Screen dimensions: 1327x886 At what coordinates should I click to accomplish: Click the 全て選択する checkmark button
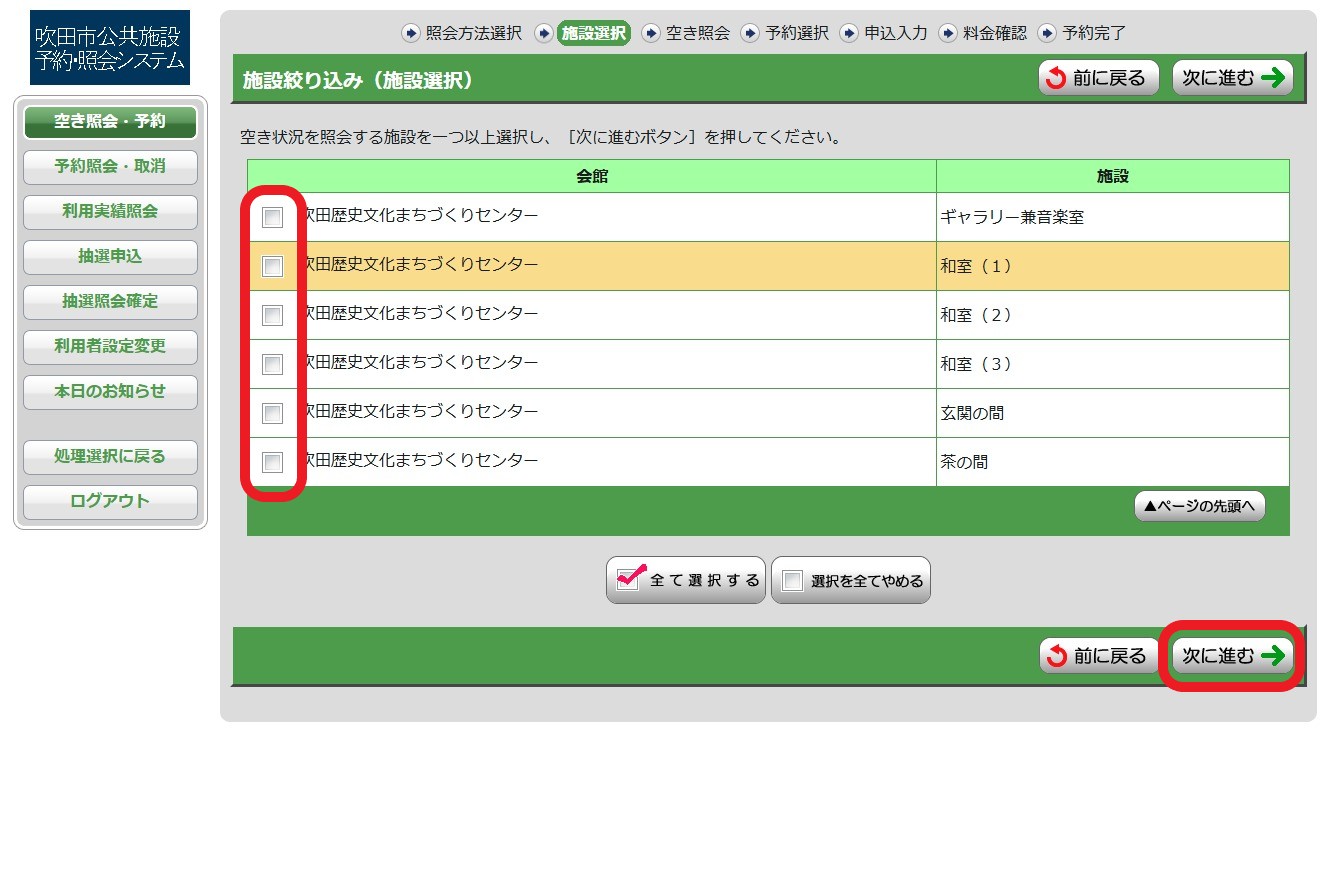click(686, 580)
